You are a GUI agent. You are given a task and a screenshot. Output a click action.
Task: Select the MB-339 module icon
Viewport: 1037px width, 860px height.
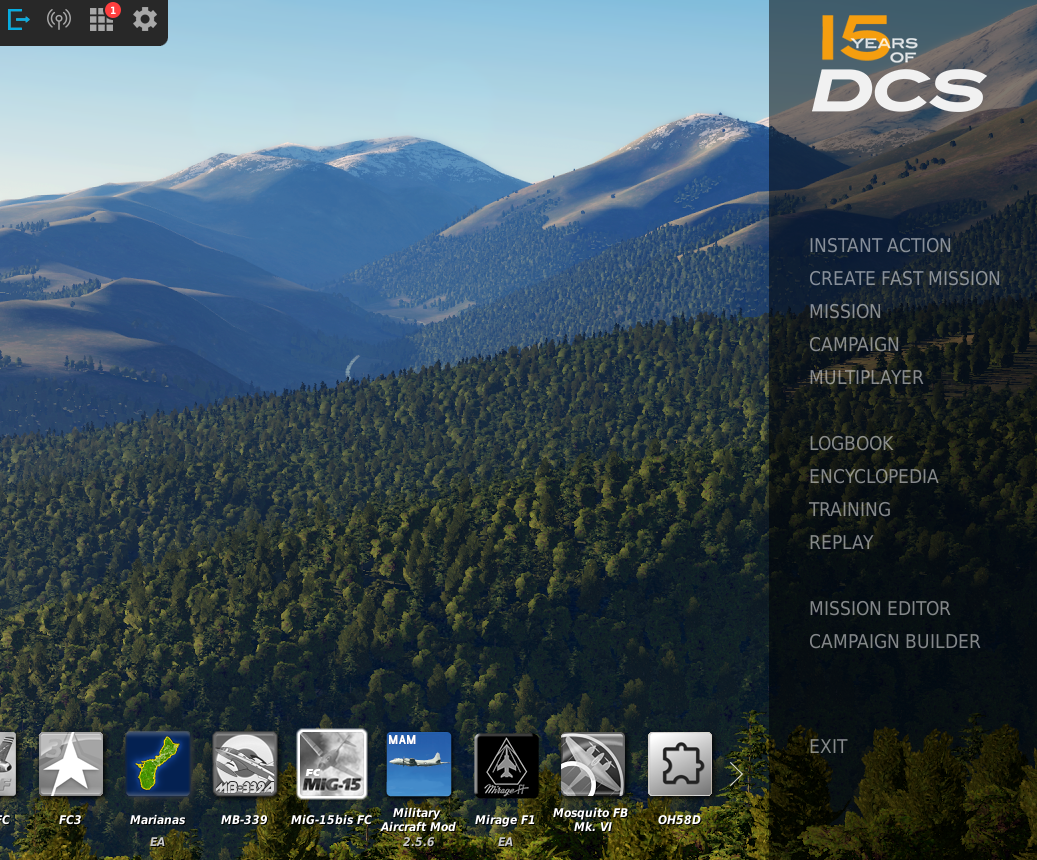click(x=245, y=764)
